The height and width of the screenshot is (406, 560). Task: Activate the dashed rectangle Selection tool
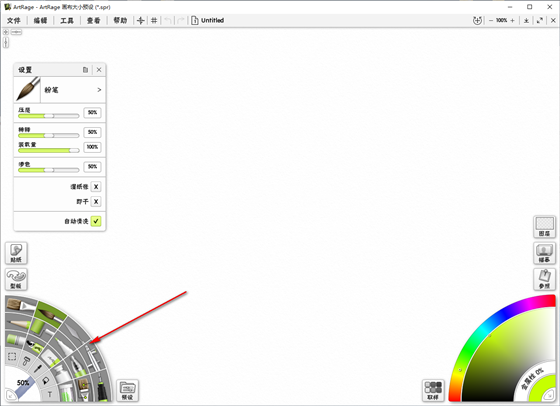[12, 356]
